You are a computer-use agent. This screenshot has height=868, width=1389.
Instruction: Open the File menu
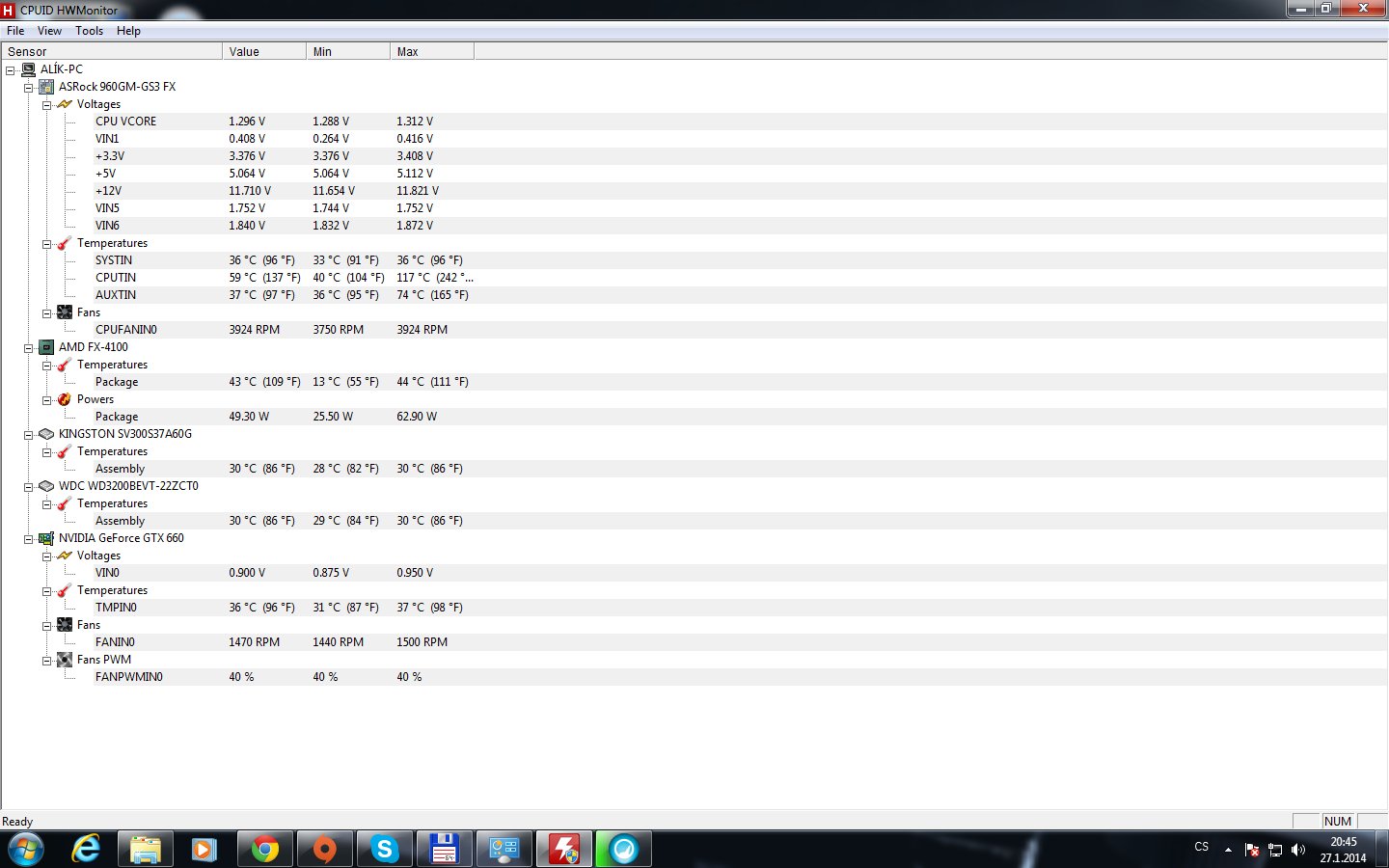click(x=15, y=31)
